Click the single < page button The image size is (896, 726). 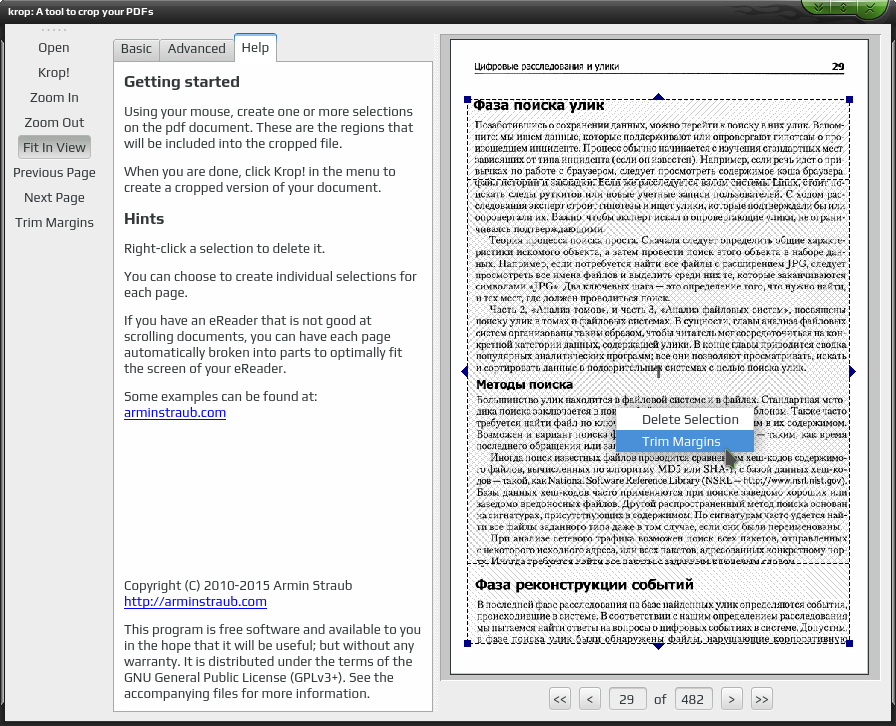click(590, 699)
